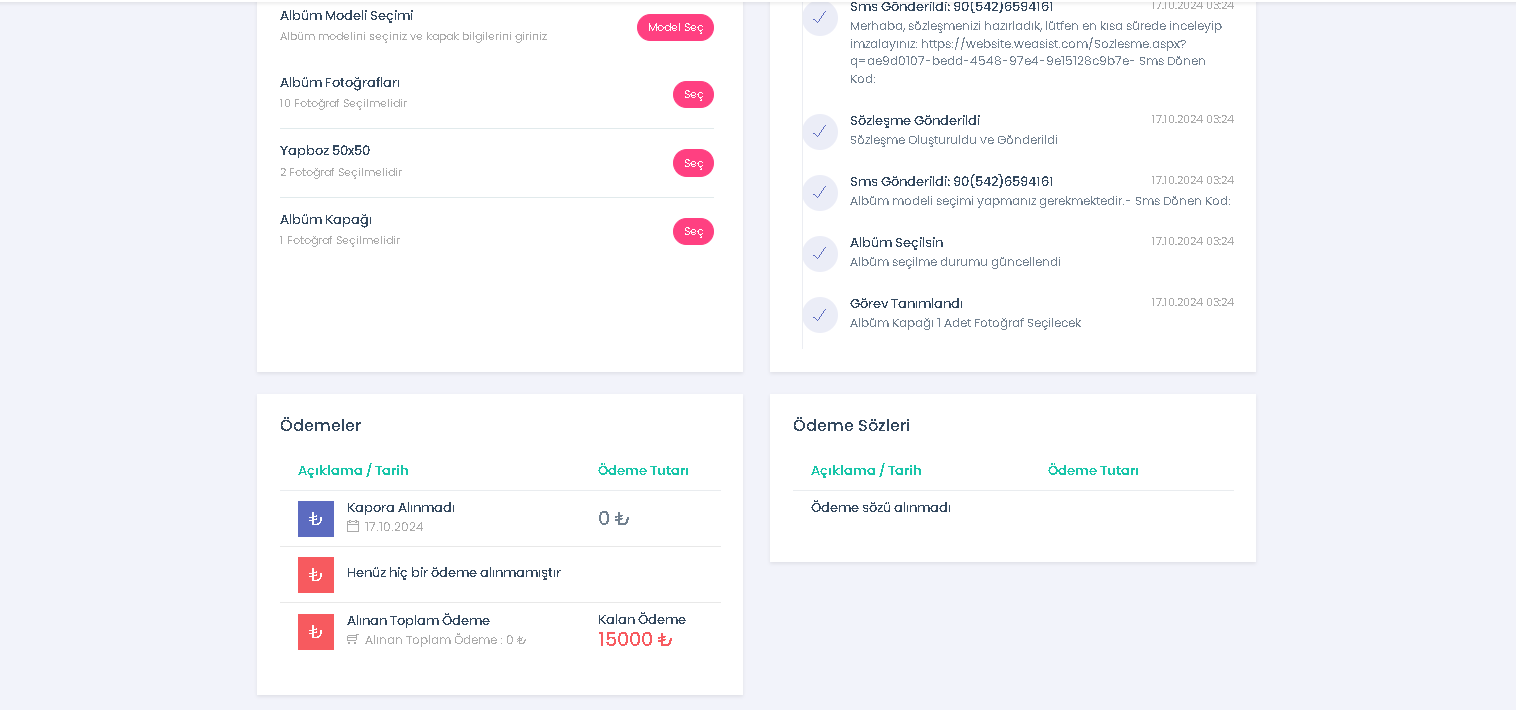Click the Albüm Modeli Seçimi title
The height and width of the screenshot is (710, 1516).
click(x=346, y=15)
